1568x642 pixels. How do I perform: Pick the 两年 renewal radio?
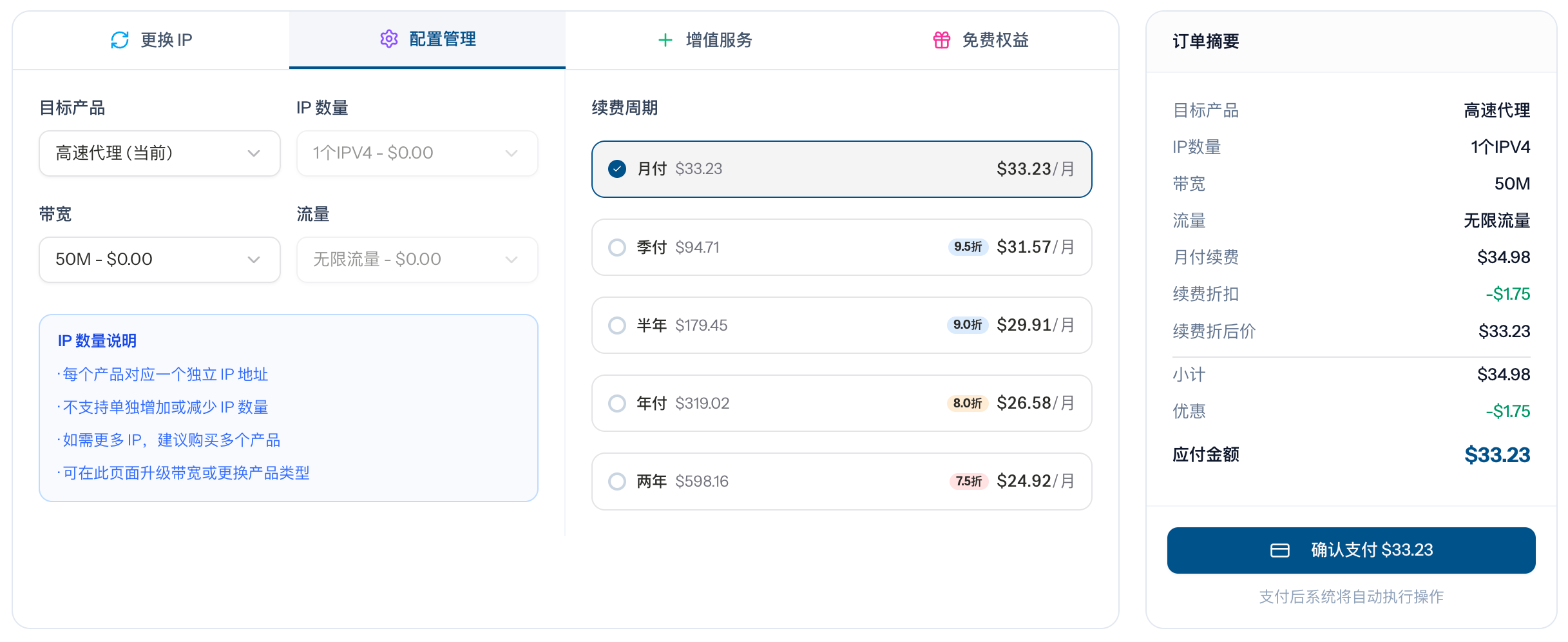coord(617,481)
